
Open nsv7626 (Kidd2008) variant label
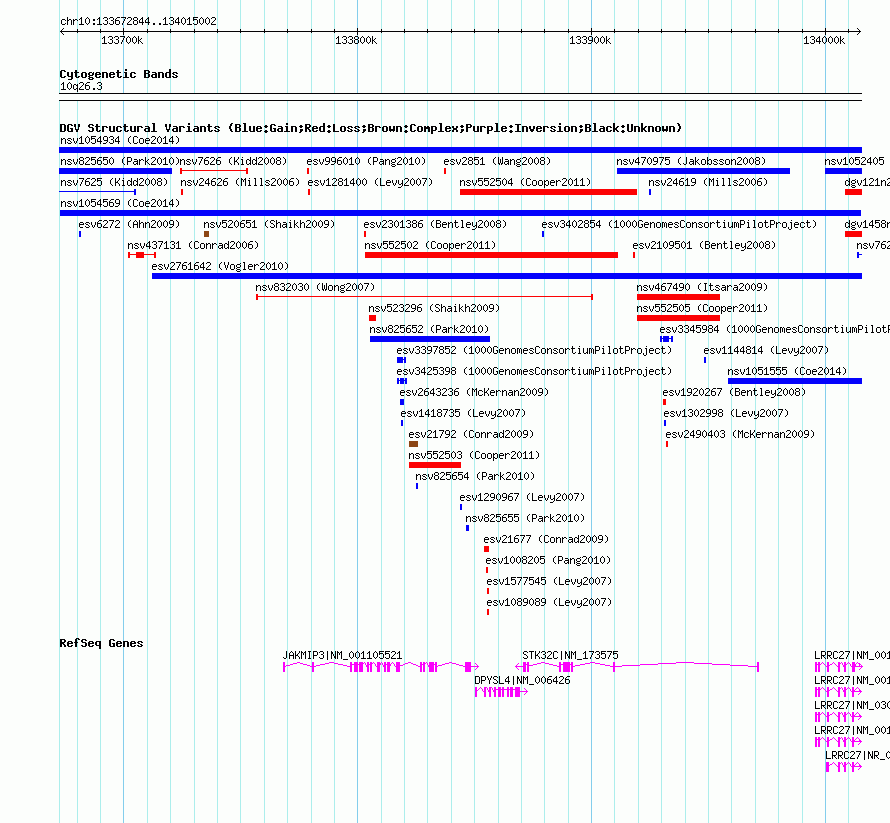tap(233, 161)
